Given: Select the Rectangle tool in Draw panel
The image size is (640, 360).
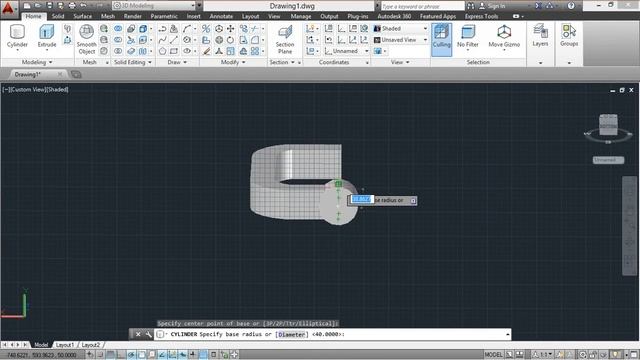Looking at the screenshot, I should click(x=174, y=51).
